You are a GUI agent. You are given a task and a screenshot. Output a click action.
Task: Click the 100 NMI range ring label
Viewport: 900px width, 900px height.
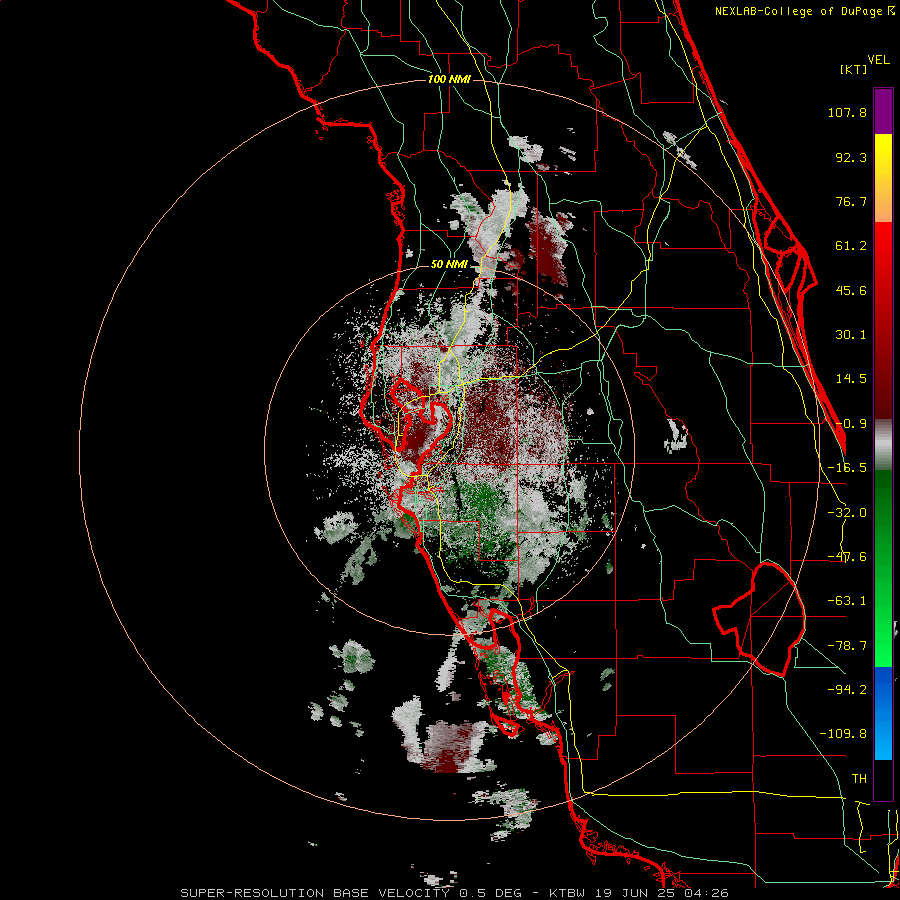[x=449, y=79]
